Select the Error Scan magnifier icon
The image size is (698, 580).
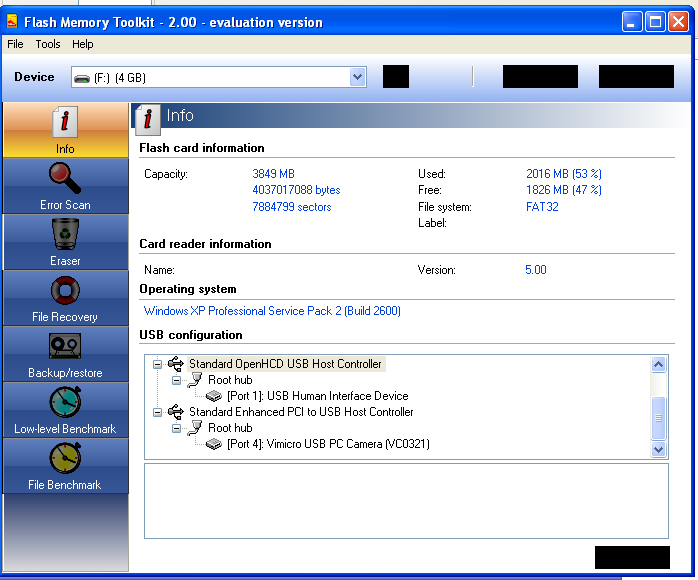[65, 180]
